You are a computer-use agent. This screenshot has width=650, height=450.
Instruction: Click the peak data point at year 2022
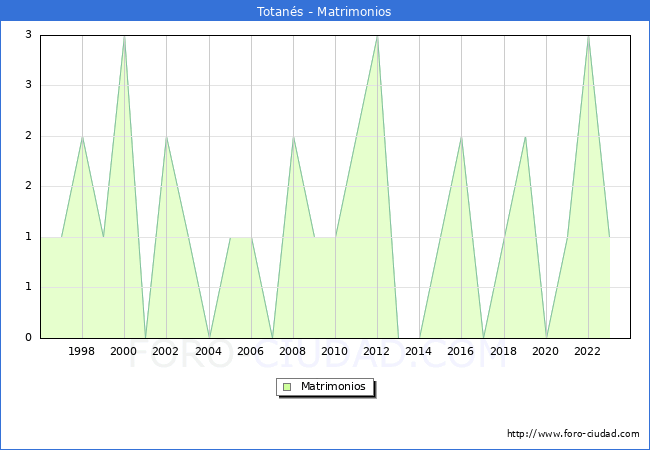(x=588, y=37)
